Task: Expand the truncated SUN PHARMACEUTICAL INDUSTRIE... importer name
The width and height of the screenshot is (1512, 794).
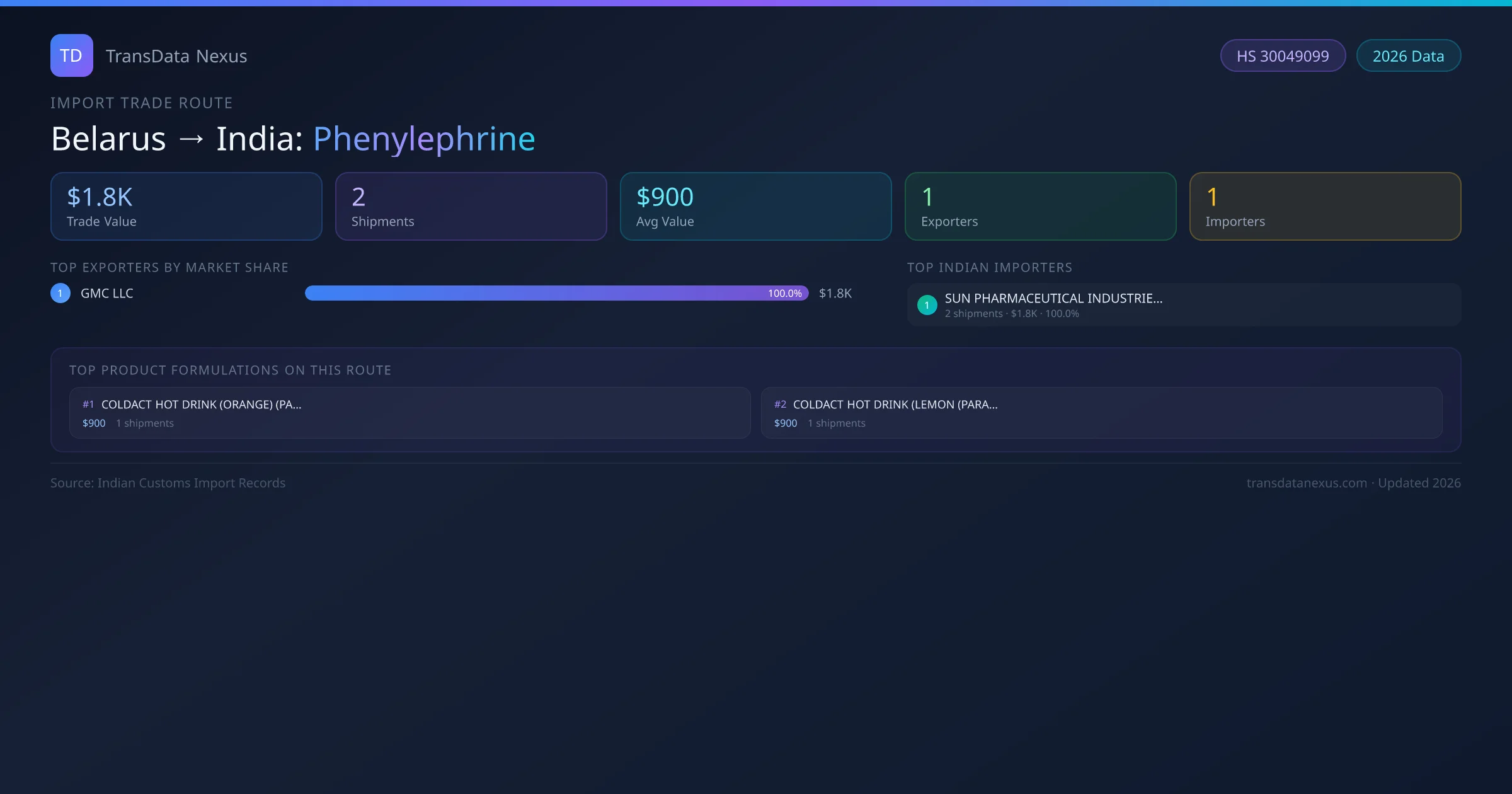Action: pyautogui.click(x=1054, y=298)
